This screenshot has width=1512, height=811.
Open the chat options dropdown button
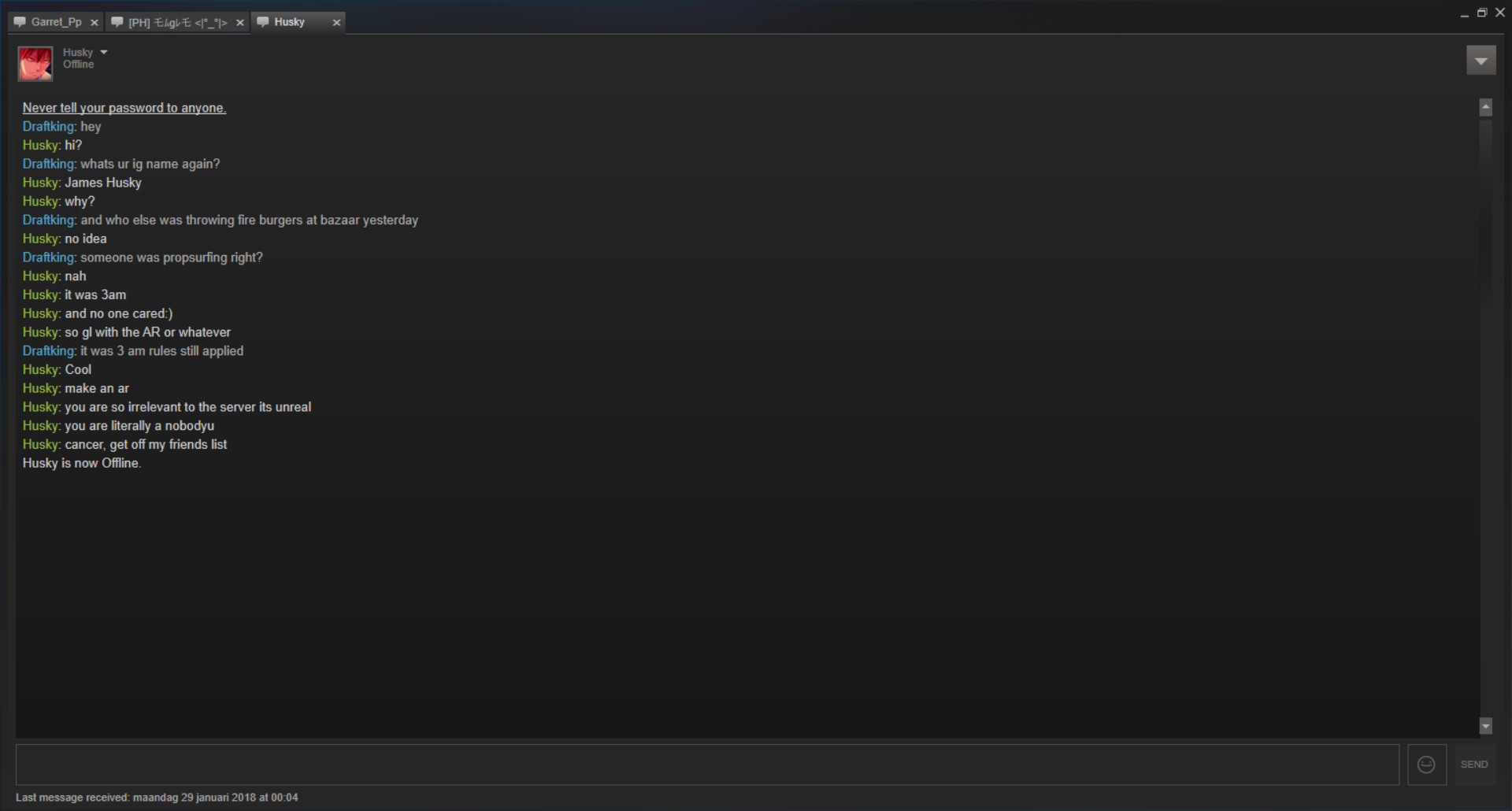point(1480,61)
